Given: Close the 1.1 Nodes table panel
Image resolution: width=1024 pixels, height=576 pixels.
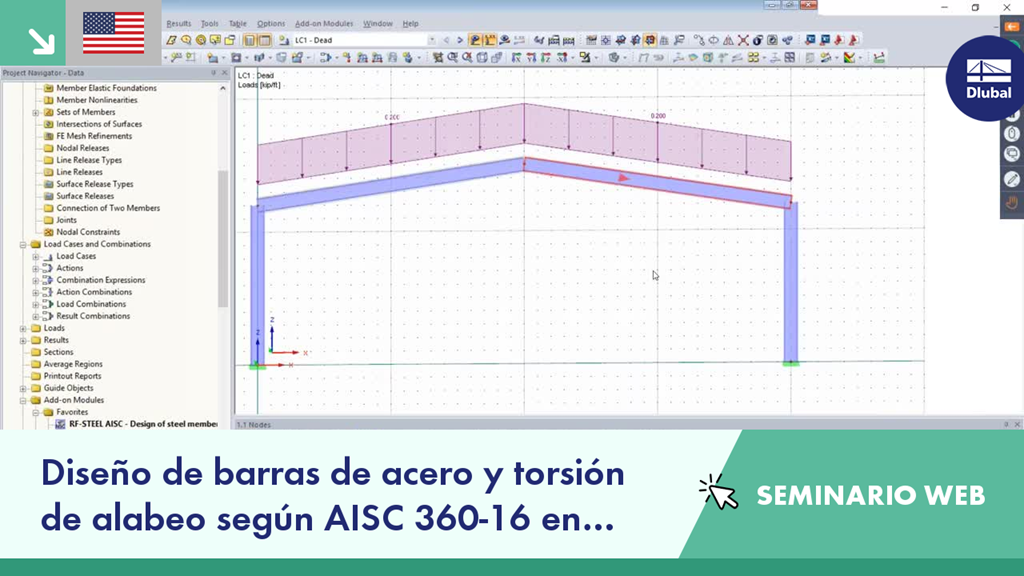Looking at the screenshot, I should tap(1017, 424).
